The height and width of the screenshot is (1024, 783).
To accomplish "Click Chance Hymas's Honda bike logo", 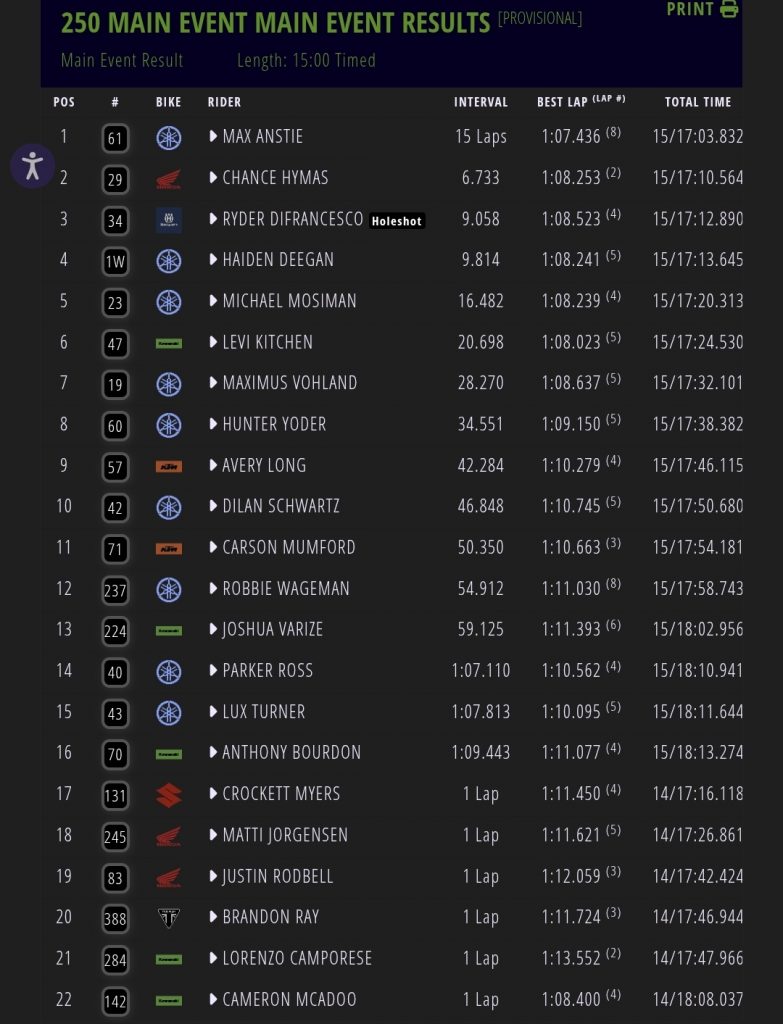I will [169, 179].
